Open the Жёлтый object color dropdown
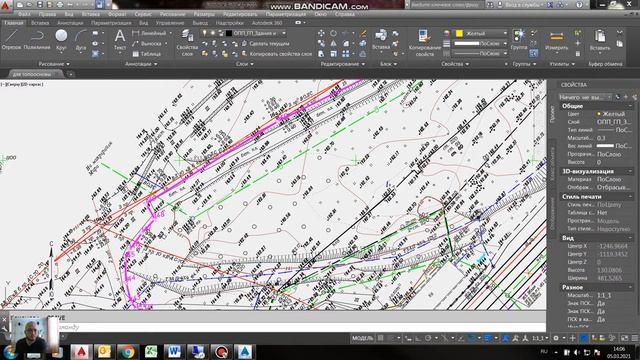Image resolution: width=640 pixels, height=360 pixels. 505,33
